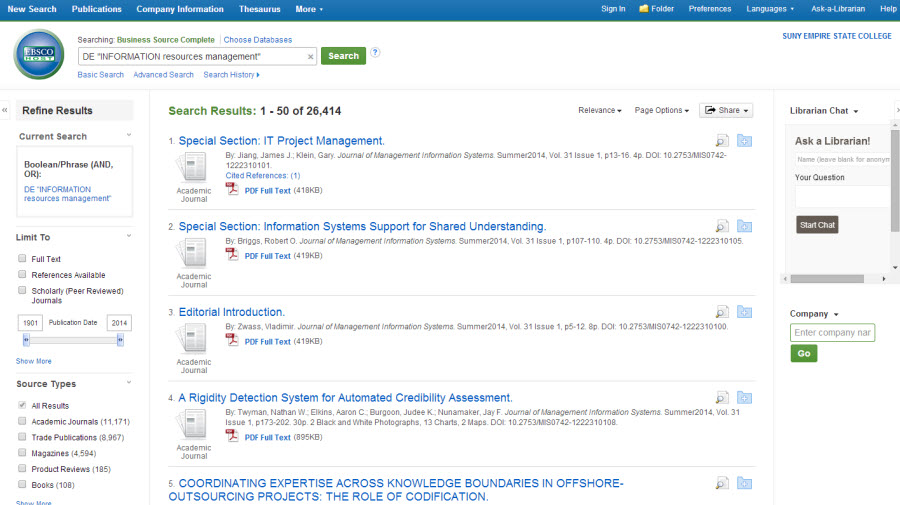Click the librarian chat horizontal scrollbar
This screenshot has height=505, width=900.
tap(827, 278)
